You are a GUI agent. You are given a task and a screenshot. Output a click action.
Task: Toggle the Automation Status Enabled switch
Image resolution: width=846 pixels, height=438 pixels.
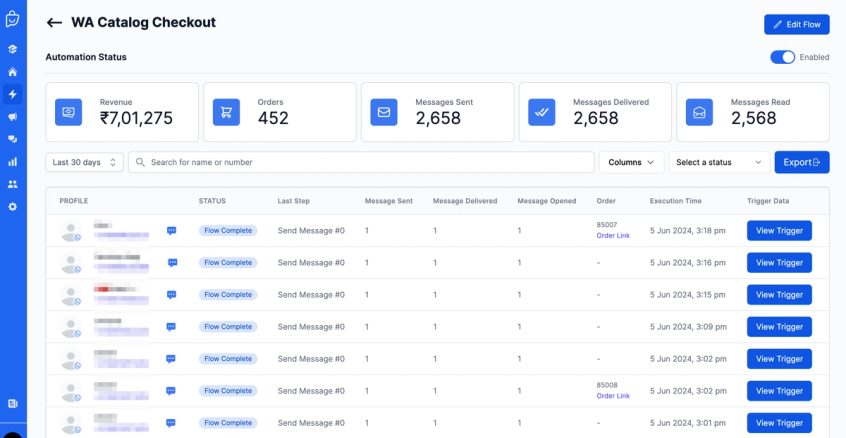click(782, 57)
